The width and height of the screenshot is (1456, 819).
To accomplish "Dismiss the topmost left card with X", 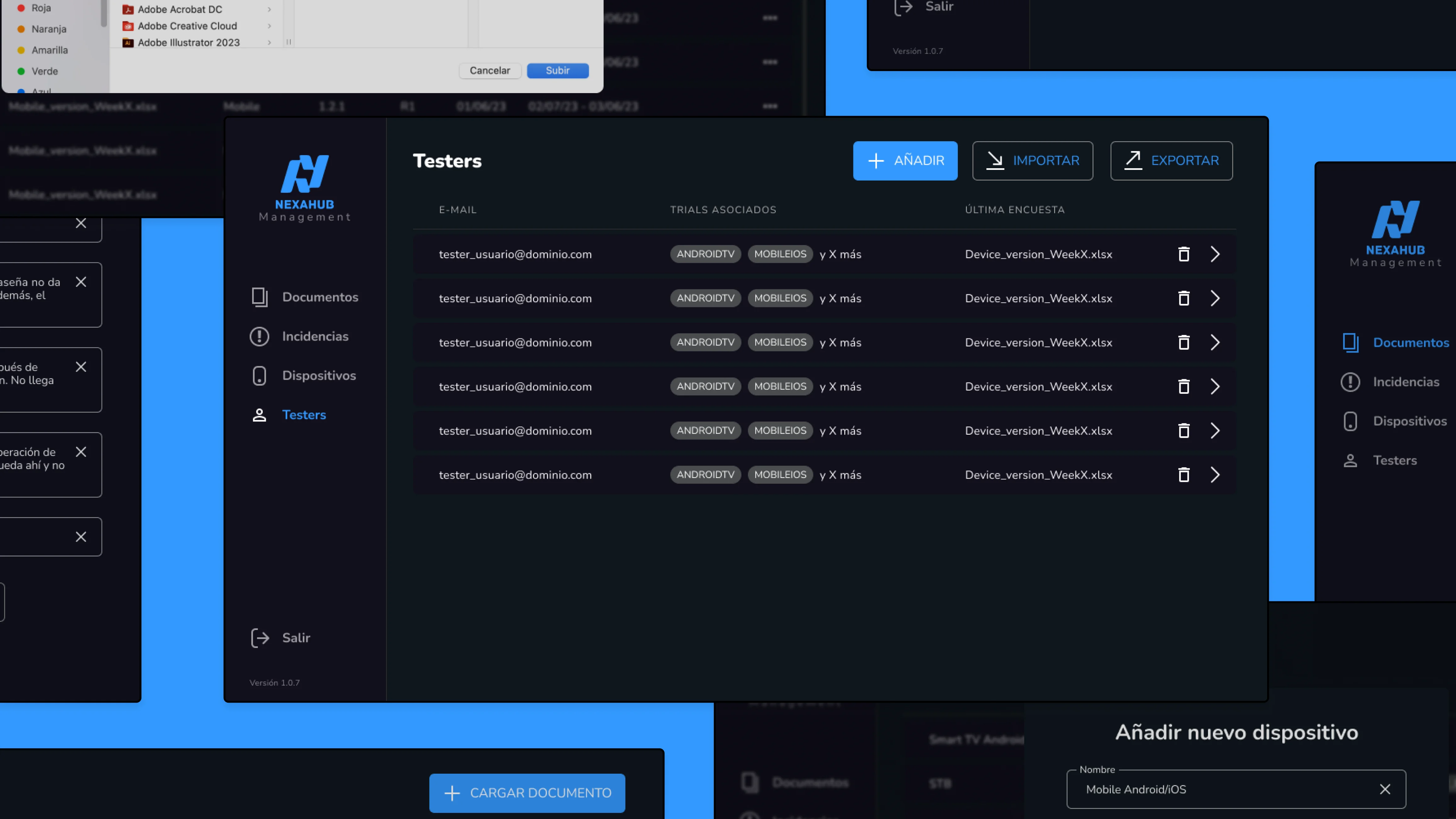I will click(x=81, y=223).
